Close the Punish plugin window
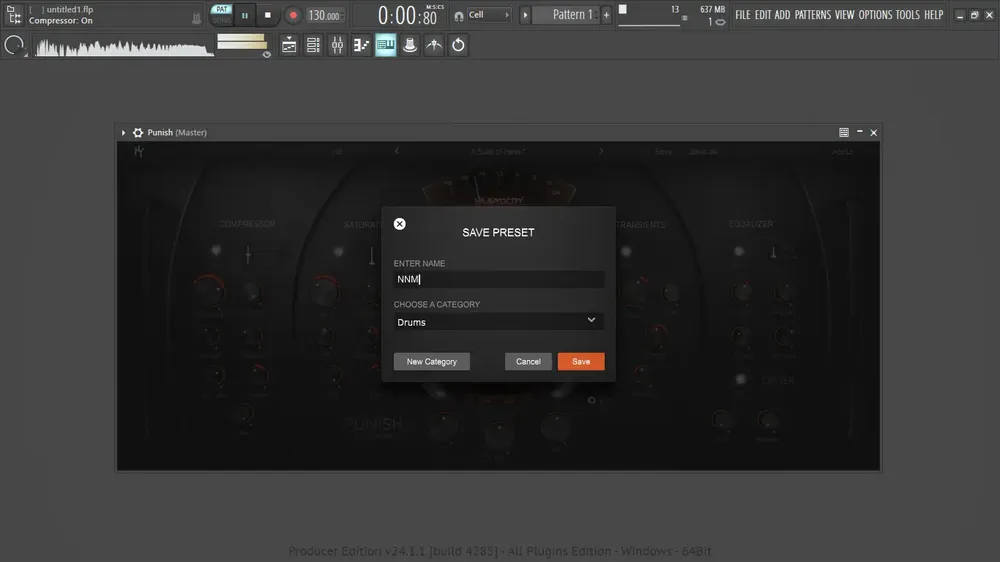This screenshot has height=562, width=1000. (x=874, y=133)
